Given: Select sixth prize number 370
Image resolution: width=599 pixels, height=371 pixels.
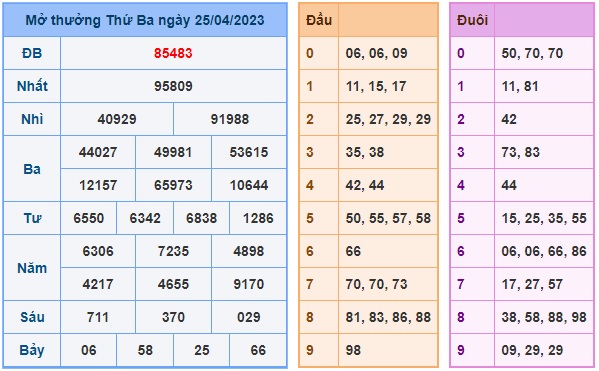Looking at the screenshot, I should [173, 317].
